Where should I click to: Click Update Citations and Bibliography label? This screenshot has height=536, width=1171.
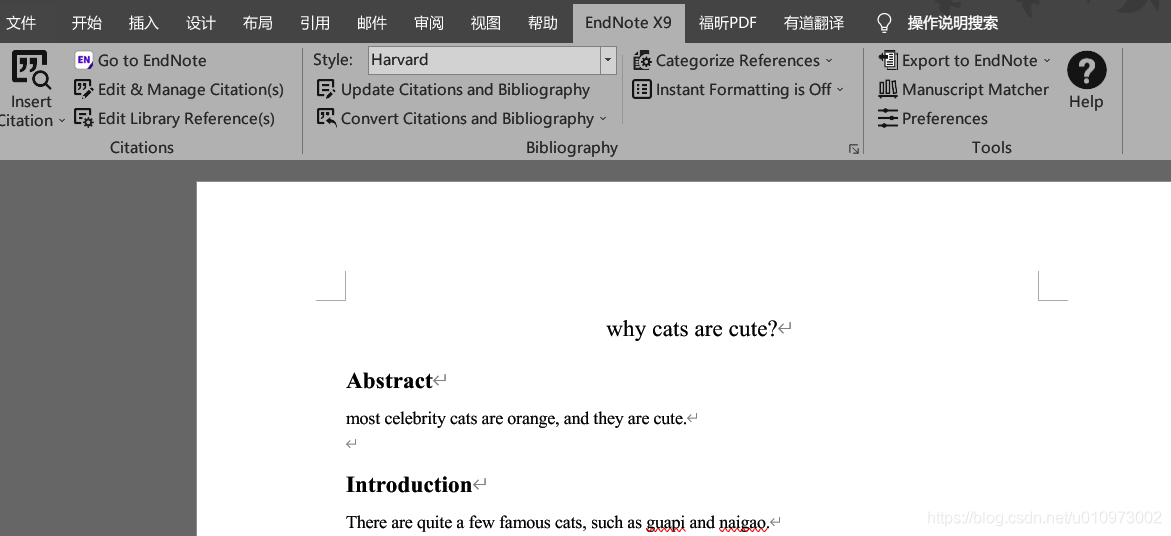tap(465, 90)
